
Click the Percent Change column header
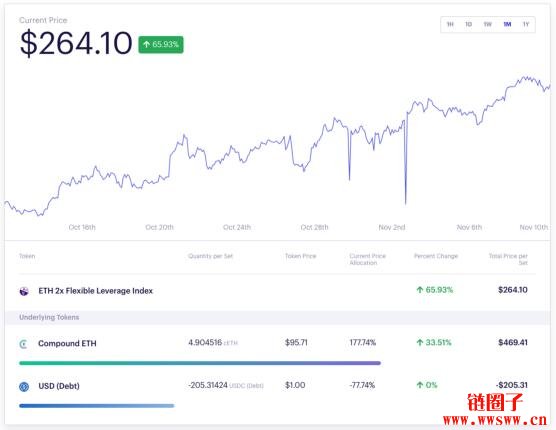click(436, 256)
